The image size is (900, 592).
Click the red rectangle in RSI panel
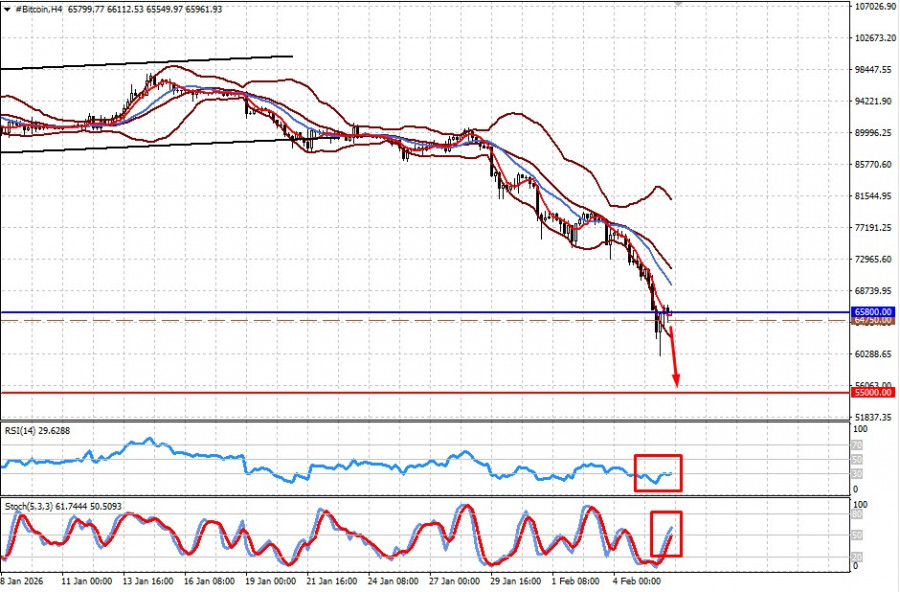point(658,472)
